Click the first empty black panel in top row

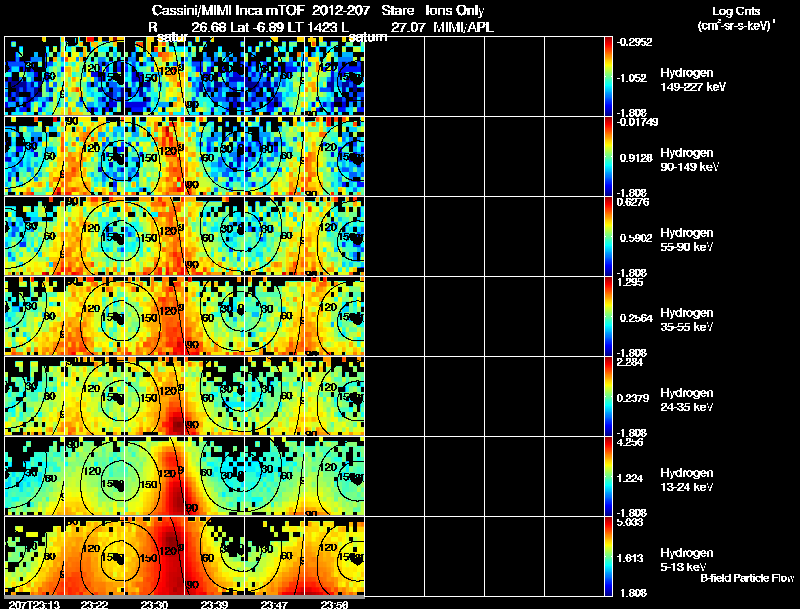[x=395, y=76]
